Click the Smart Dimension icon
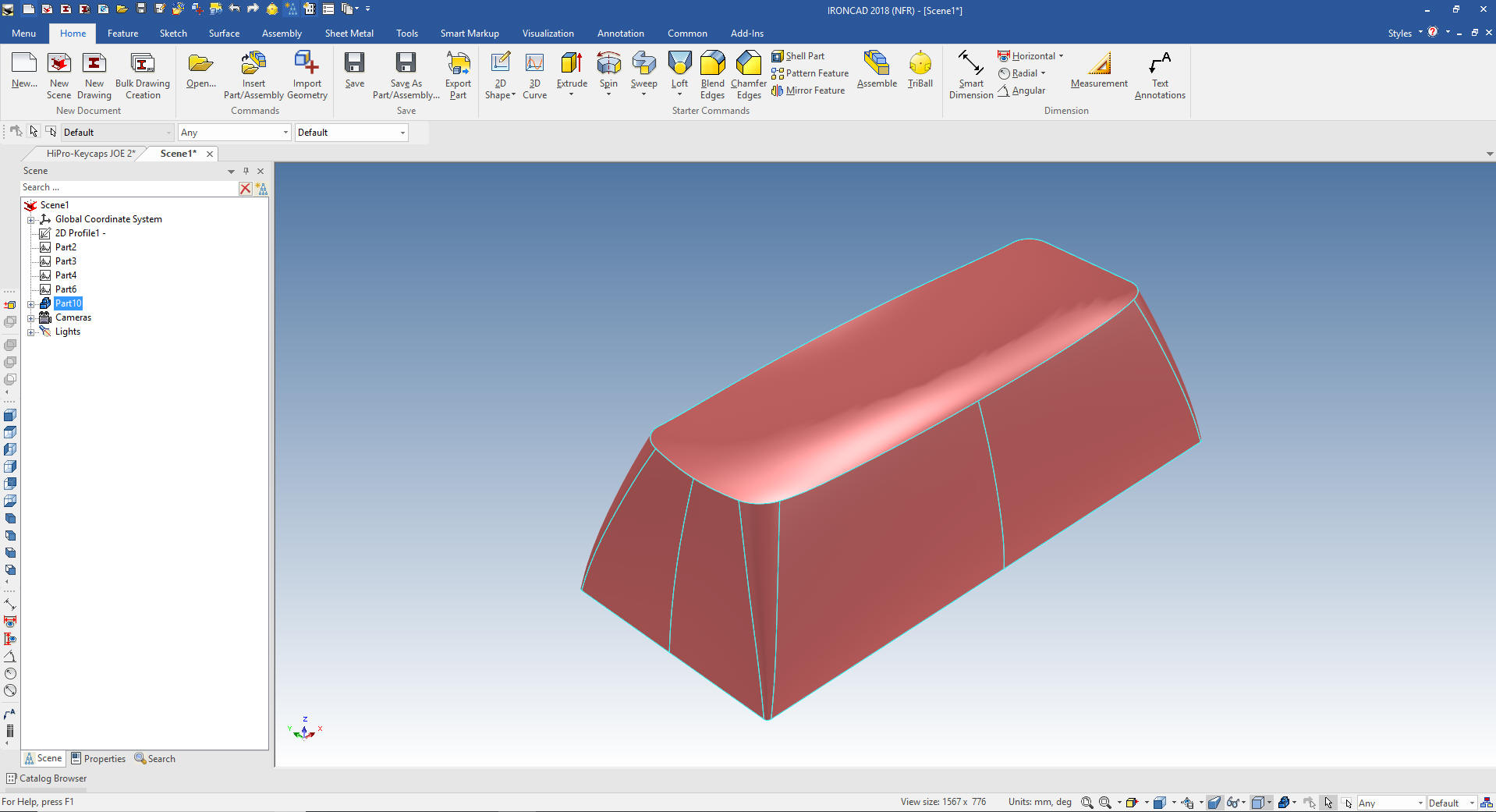The height and width of the screenshot is (812, 1496). 971,64
